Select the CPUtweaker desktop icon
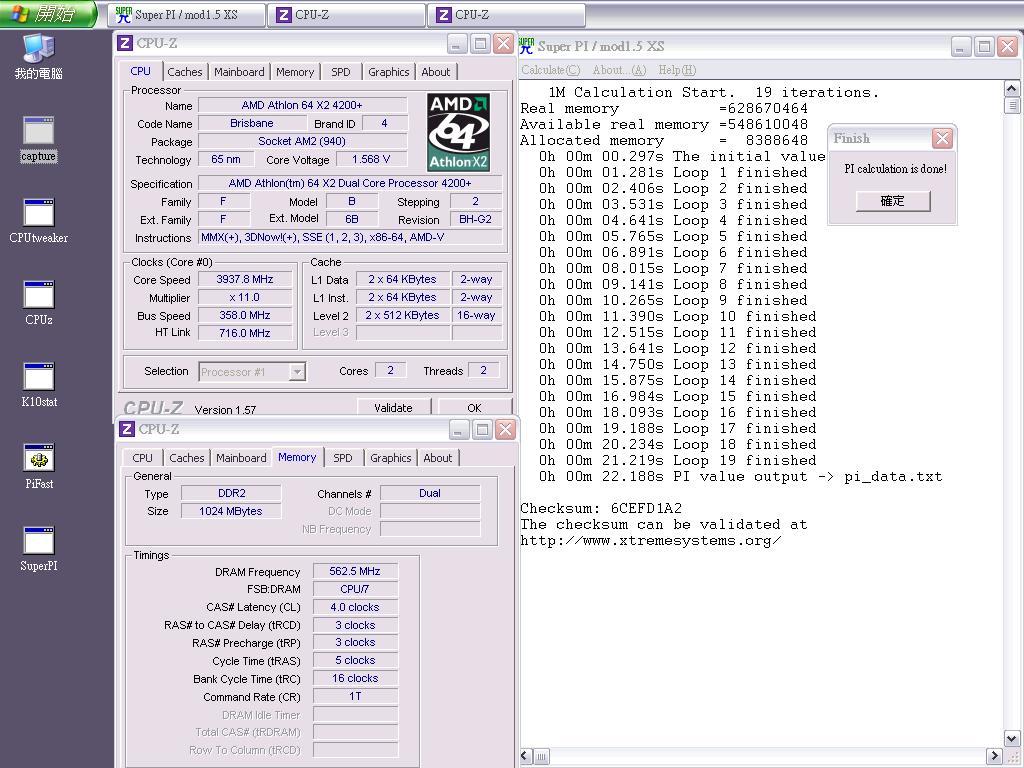 [39, 221]
